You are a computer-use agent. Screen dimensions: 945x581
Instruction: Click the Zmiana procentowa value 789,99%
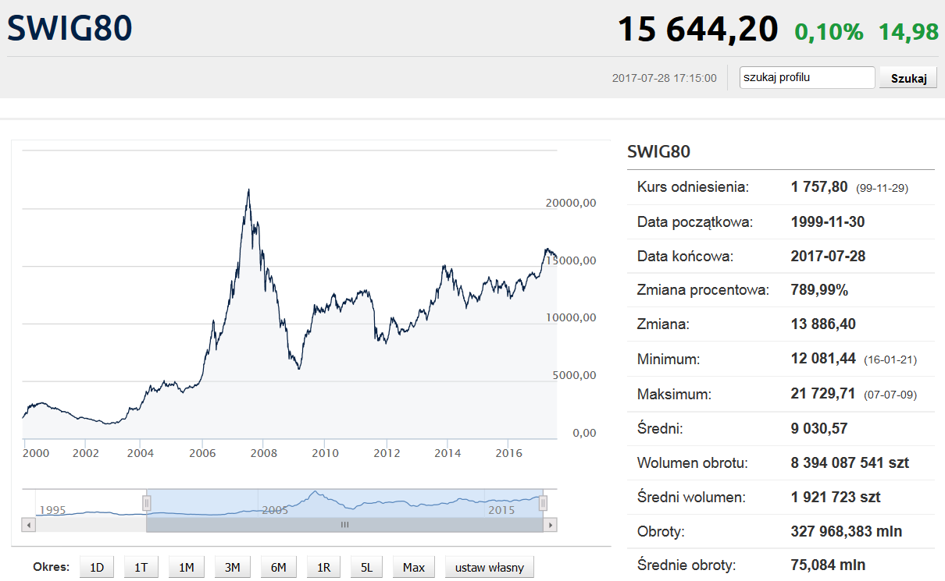point(819,290)
